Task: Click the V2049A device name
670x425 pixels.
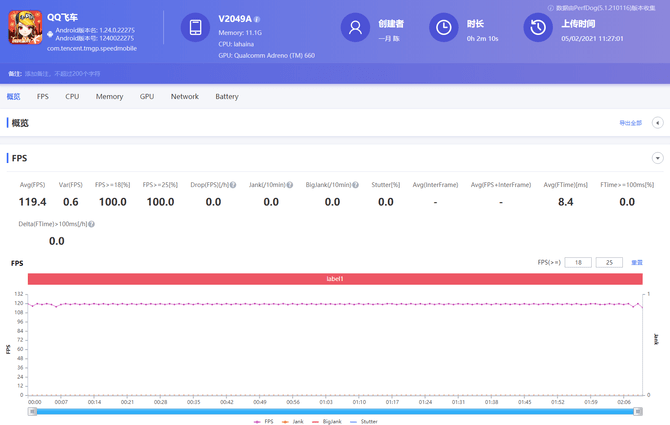Action: 235,19
